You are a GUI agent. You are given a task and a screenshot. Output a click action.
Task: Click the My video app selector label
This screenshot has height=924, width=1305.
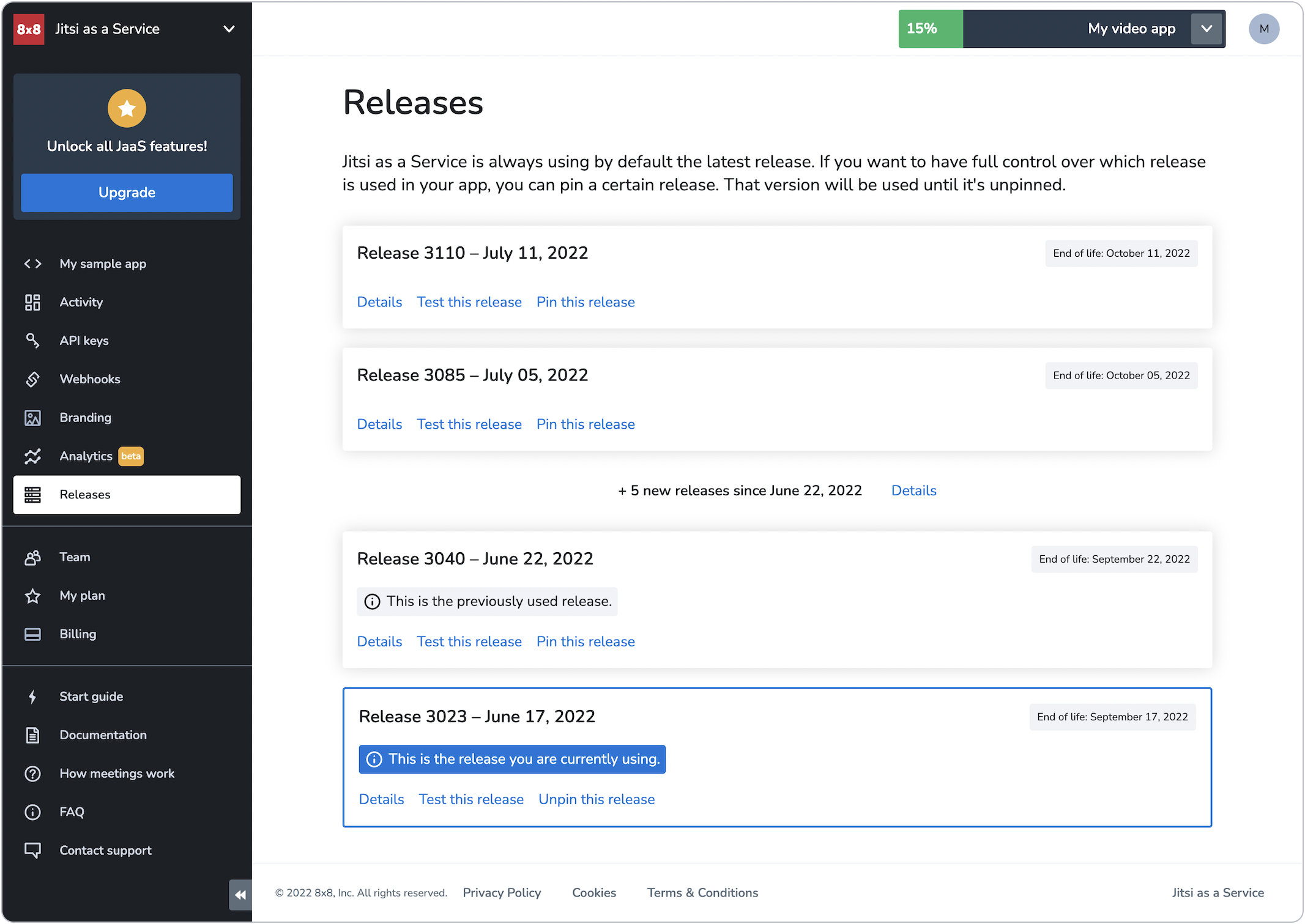coord(1131,29)
